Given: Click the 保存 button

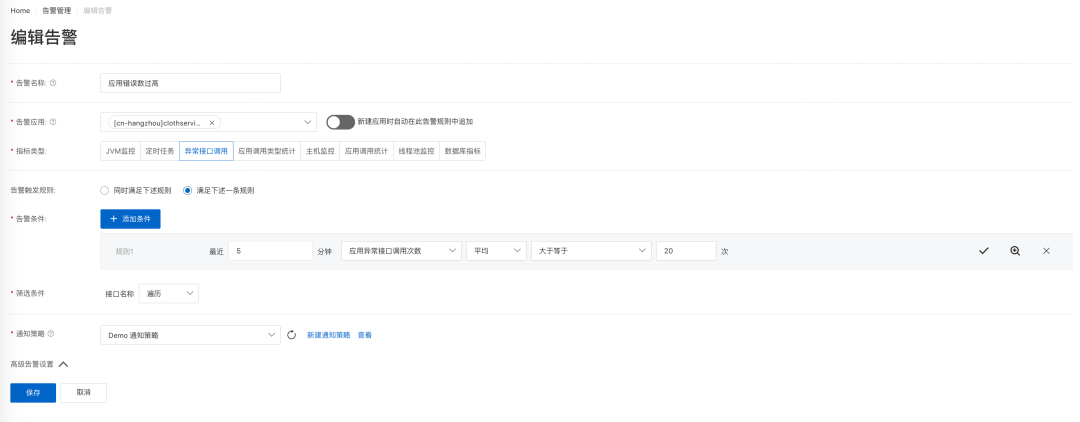Looking at the screenshot, I should tap(33, 392).
